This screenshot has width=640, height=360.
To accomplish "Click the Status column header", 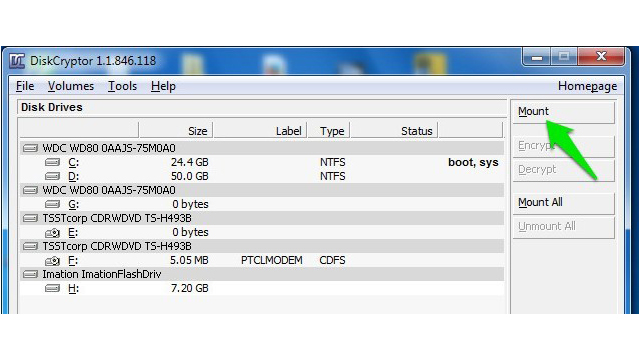I will tap(394, 131).
